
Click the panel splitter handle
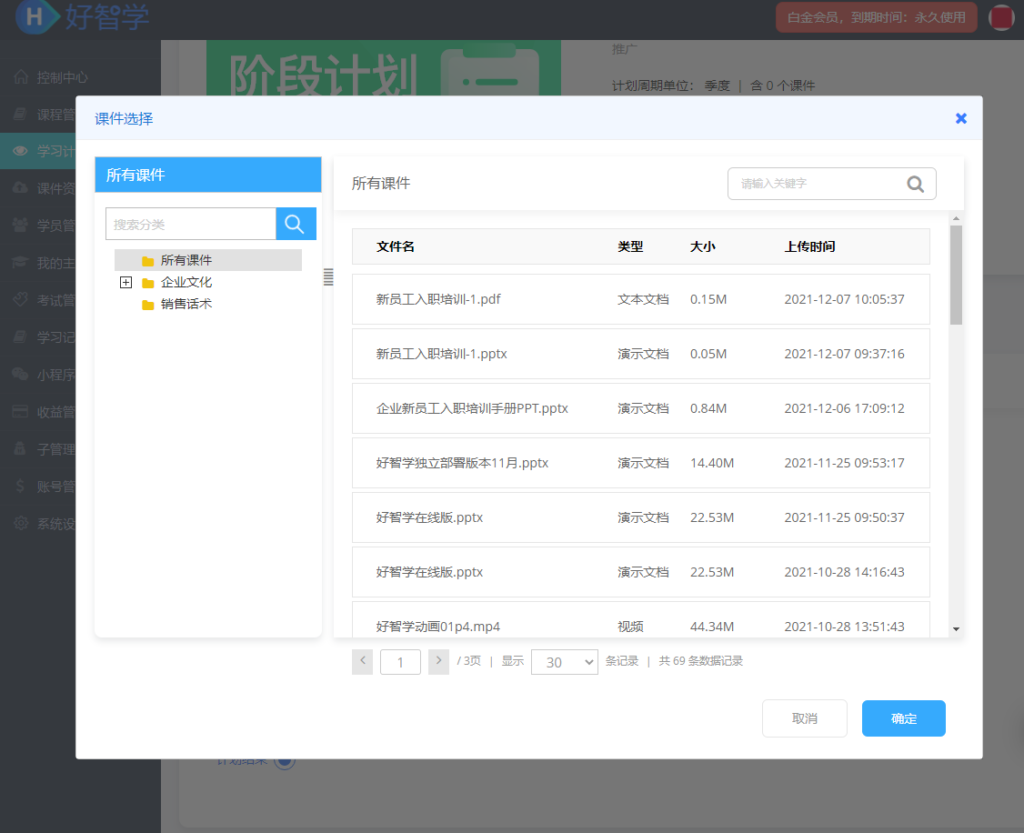328,277
